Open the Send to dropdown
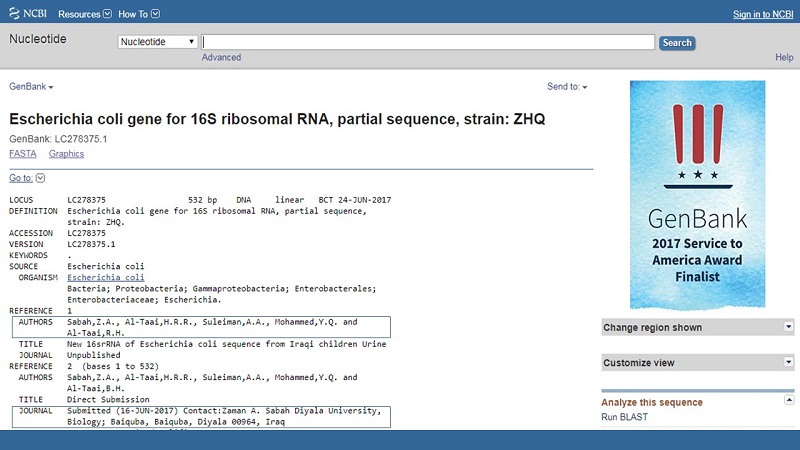 tap(567, 87)
